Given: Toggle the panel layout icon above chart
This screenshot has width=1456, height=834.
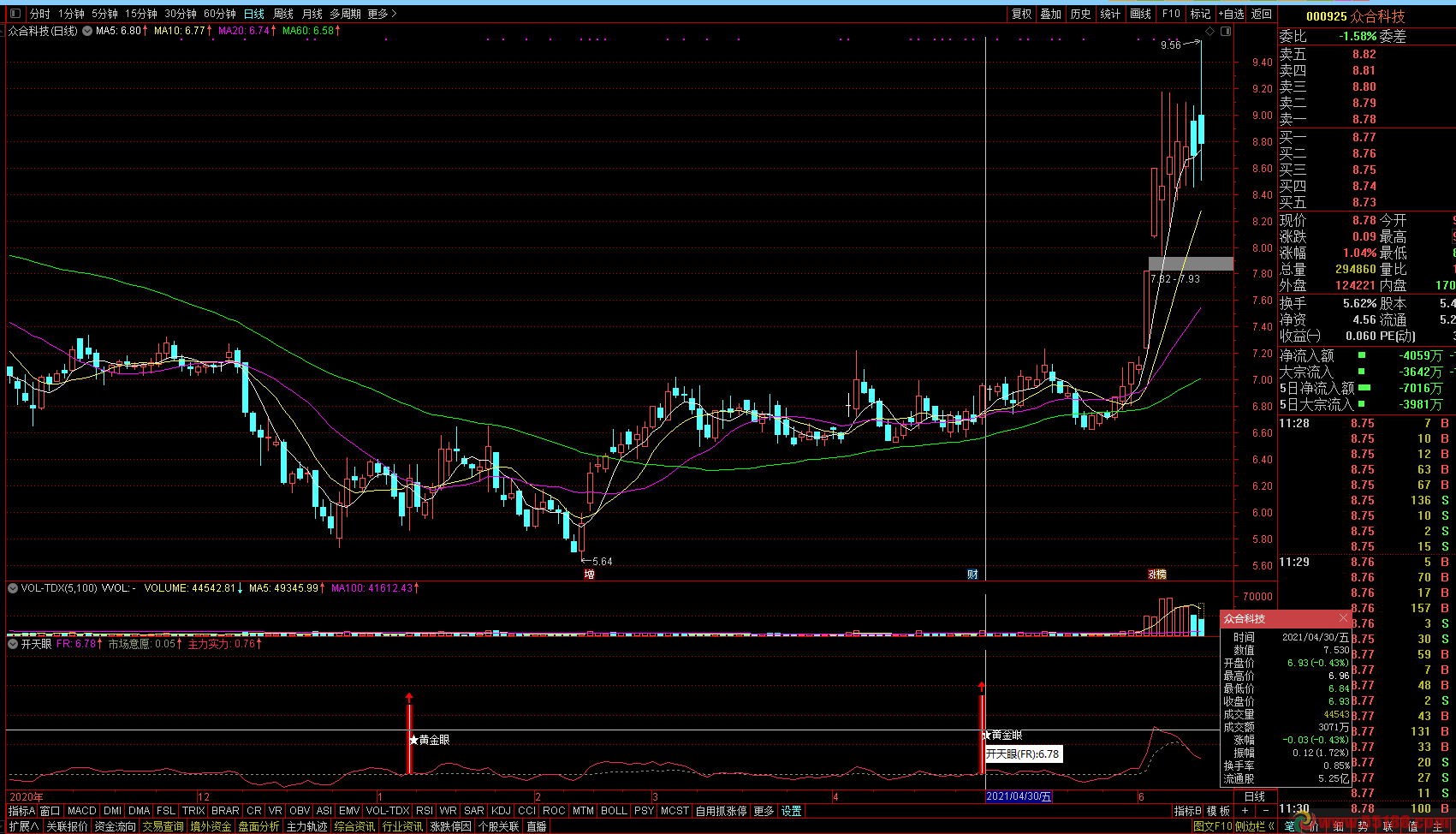Looking at the screenshot, I should coord(1226,31).
